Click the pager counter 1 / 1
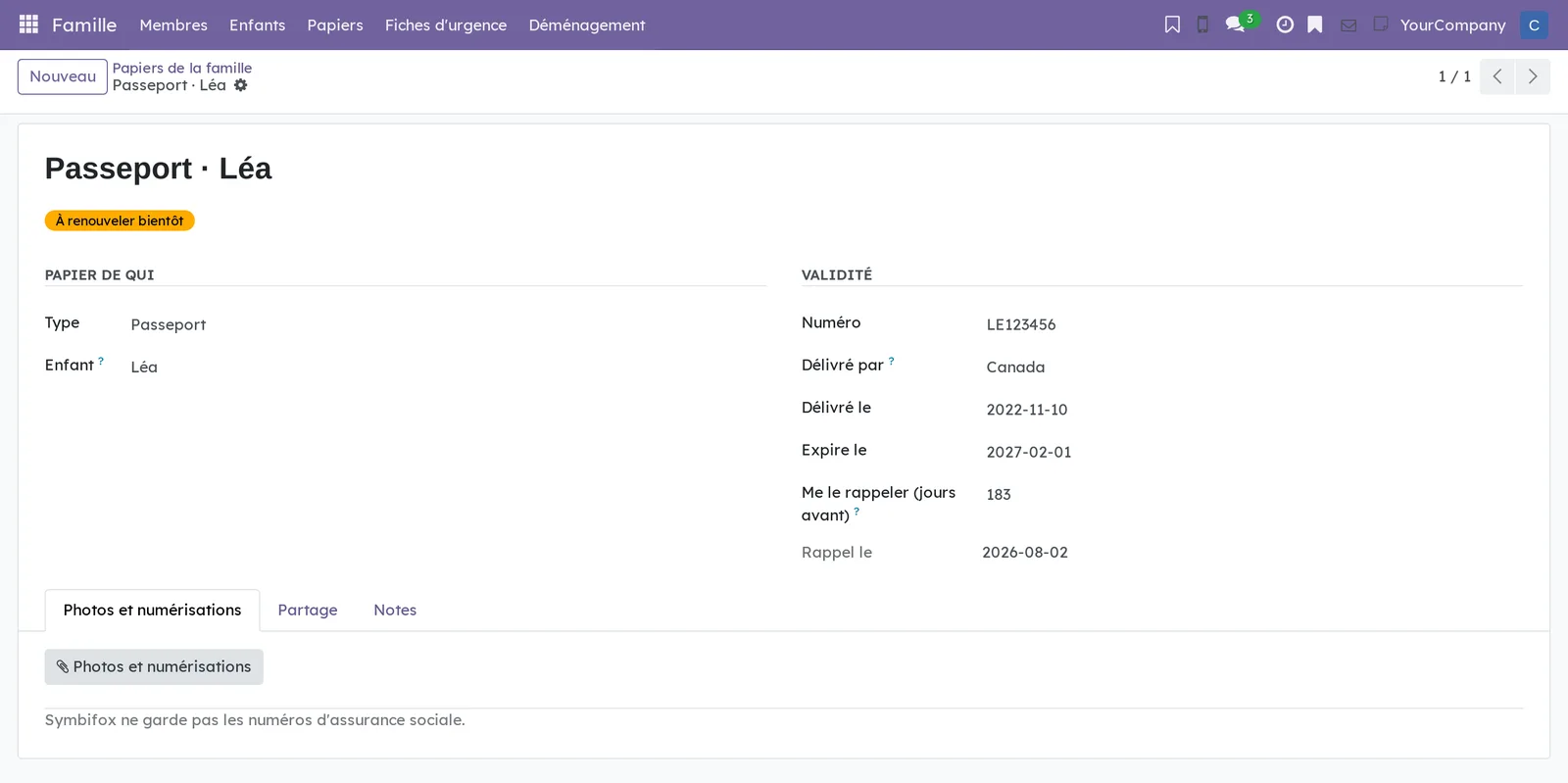1568x783 pixels. point(1454,76)
